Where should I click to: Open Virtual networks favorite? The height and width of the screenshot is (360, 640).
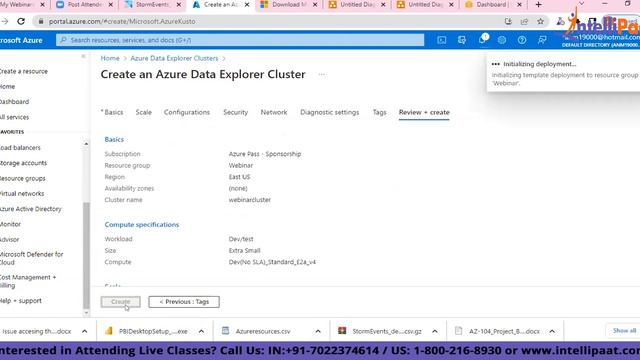coord(22,193)
